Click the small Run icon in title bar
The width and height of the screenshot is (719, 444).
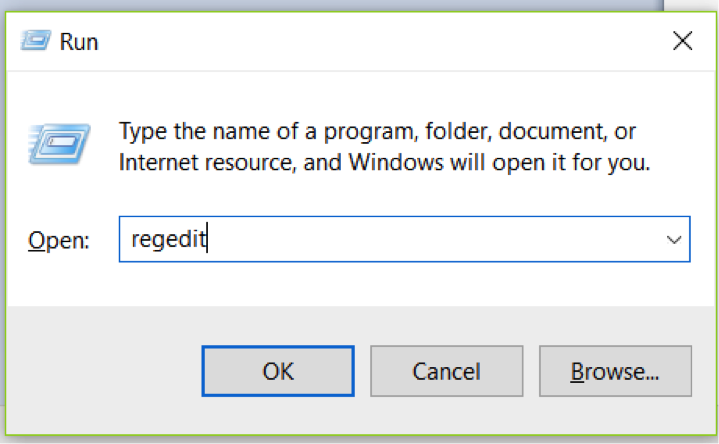pos(37,41)
